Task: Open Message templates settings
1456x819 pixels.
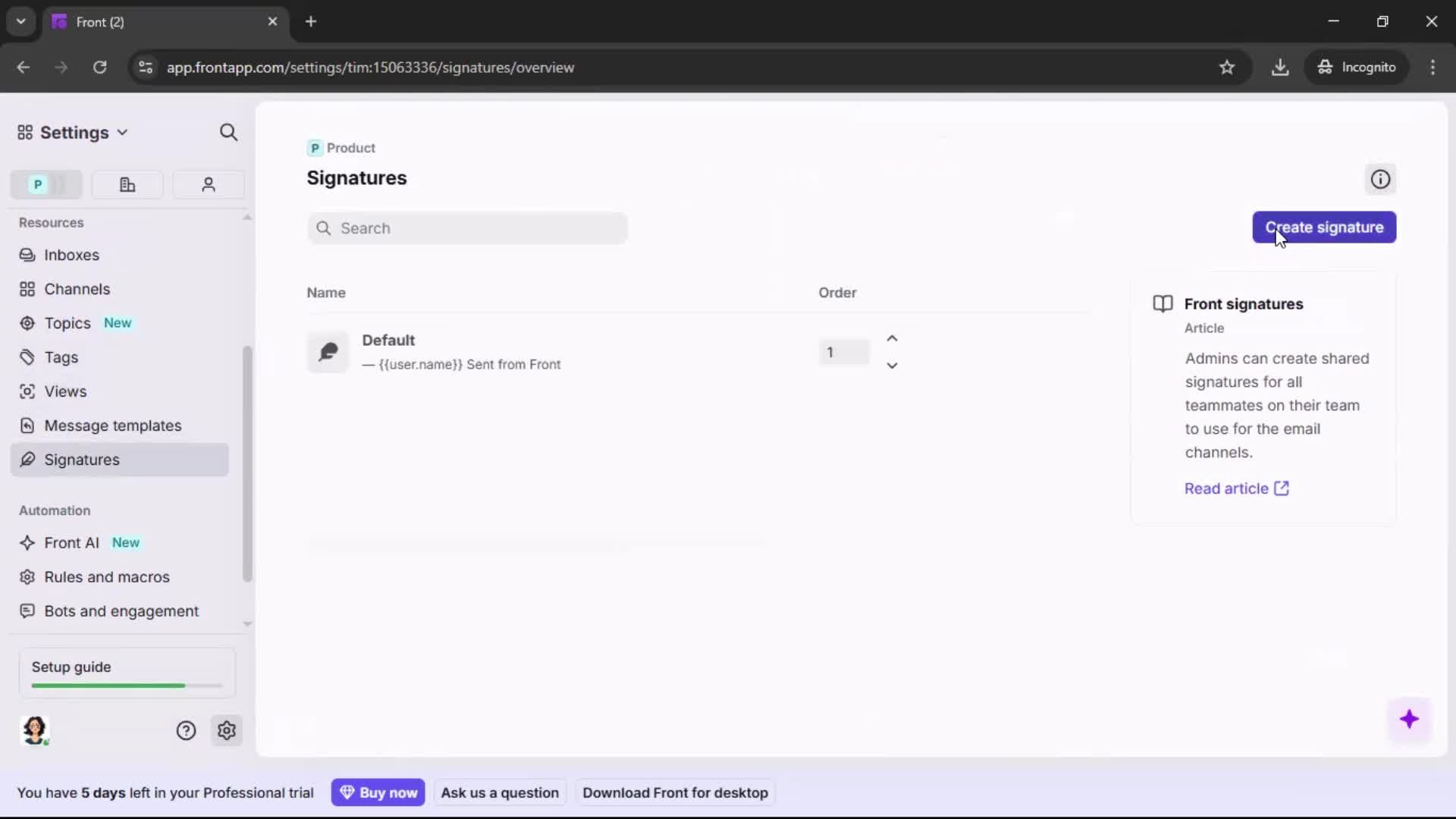Action: coord(113,425)
